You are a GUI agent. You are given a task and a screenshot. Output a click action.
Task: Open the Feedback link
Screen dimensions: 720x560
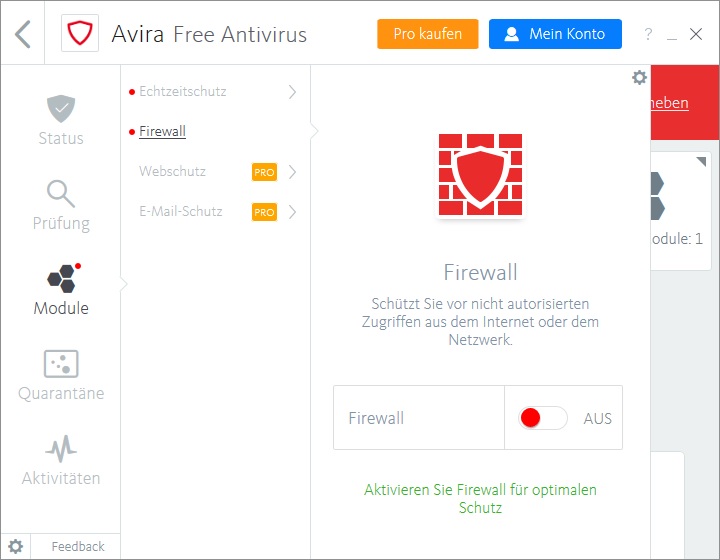tap(78, 546)
